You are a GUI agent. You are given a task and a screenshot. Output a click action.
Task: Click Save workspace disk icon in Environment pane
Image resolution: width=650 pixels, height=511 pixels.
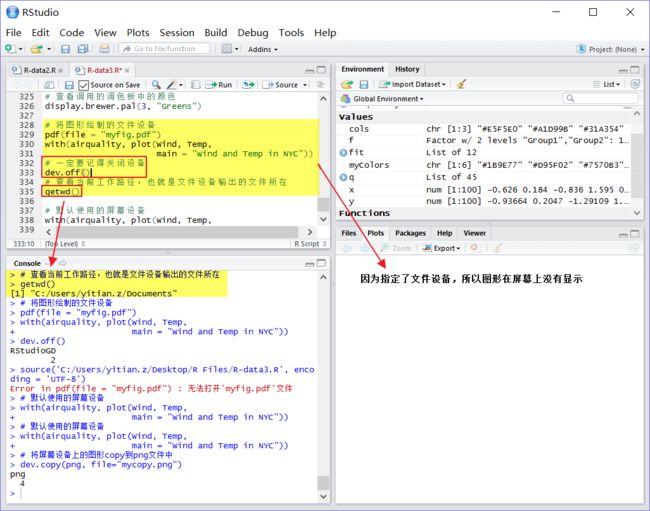tap(364, 85)
